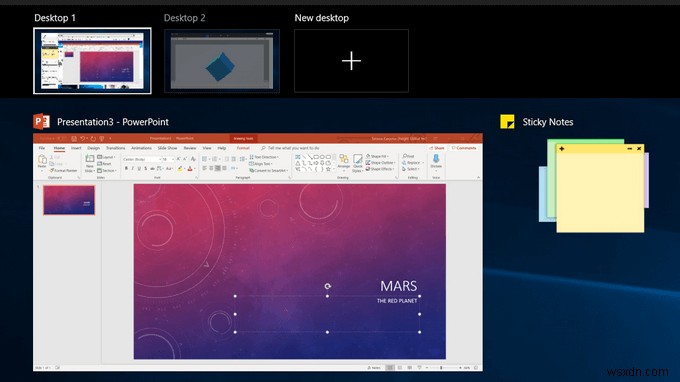Switch to the Desktop 1 thumbnail
This screenshot has height=382, width=680.
(x=92, y=61)
